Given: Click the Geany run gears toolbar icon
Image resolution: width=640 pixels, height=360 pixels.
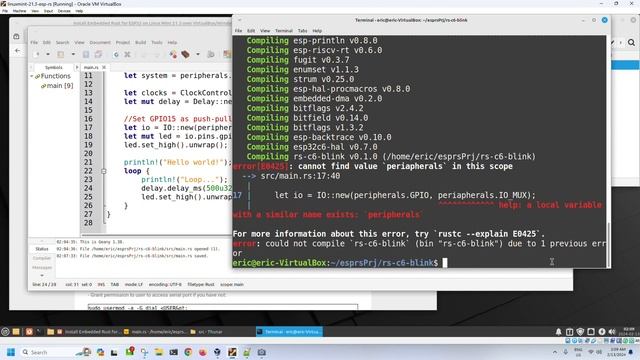Looking at the screenshot, I should (x=211, y=54).
